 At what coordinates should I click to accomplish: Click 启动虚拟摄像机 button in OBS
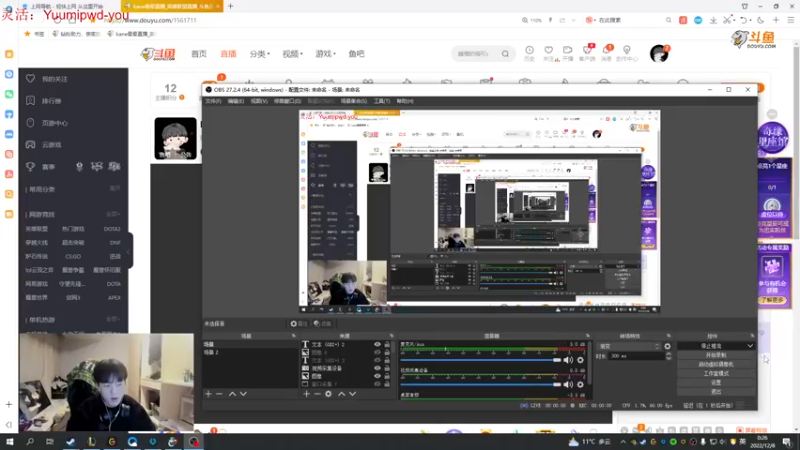716,364
